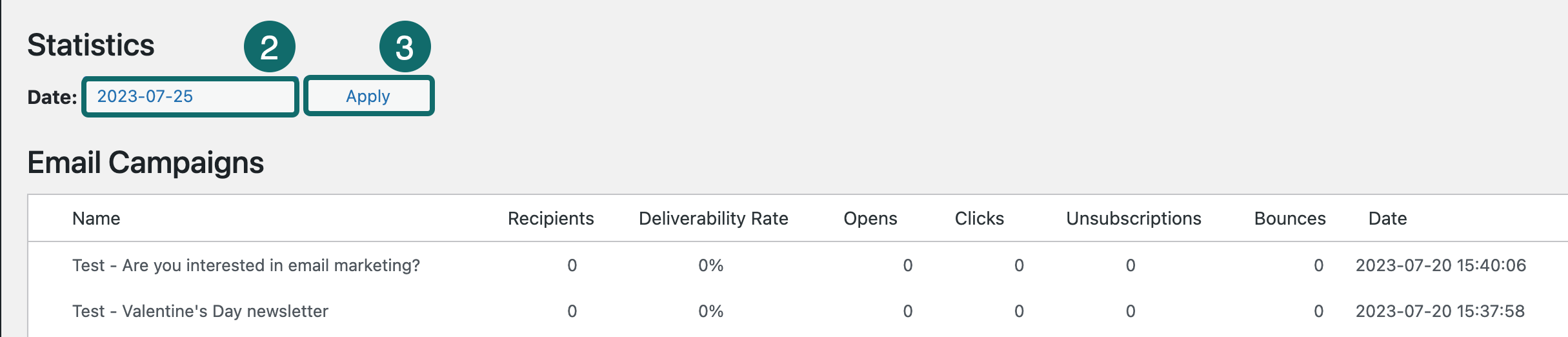Click the Date: label beside the input
Image resolution: width=1568 pixels, height=337 pixels.
point(52,97)
